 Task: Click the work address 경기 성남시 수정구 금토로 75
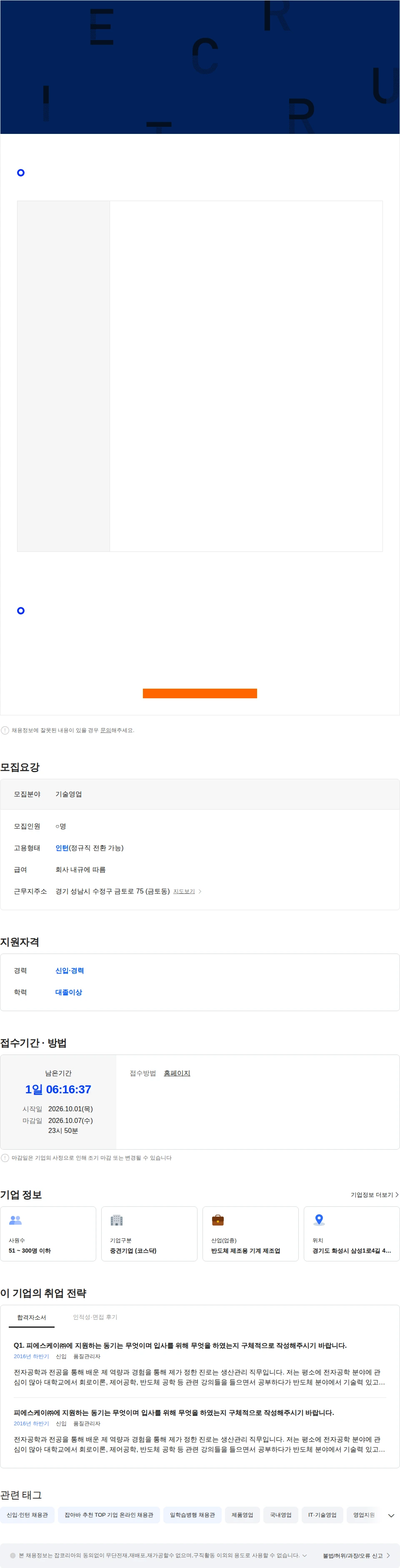coord(112,891)
